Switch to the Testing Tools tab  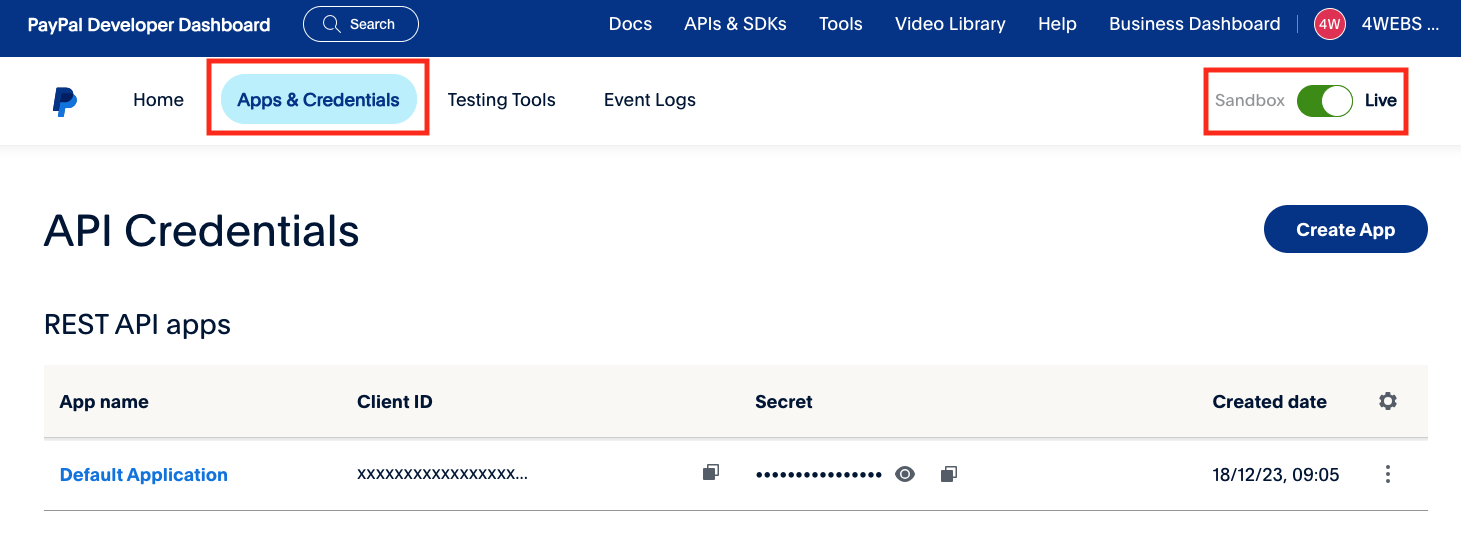tap(501, 100)
